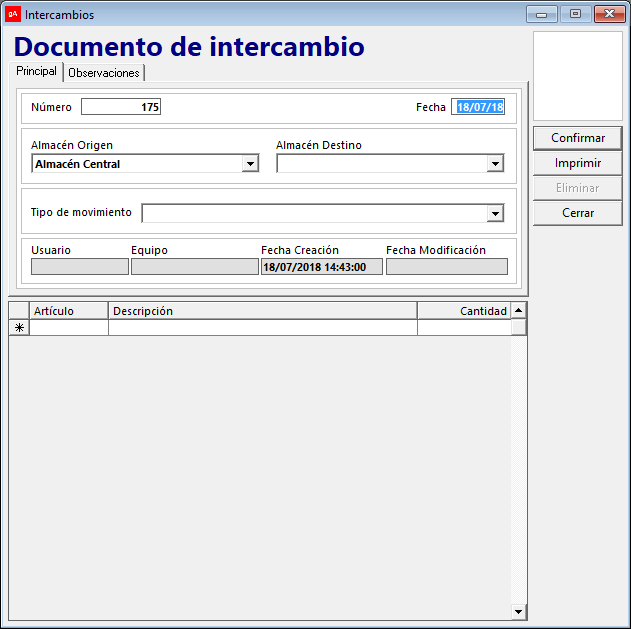
Task: Expand the Almacén Destino dropdown list
Action: click(x=494, y=164)
